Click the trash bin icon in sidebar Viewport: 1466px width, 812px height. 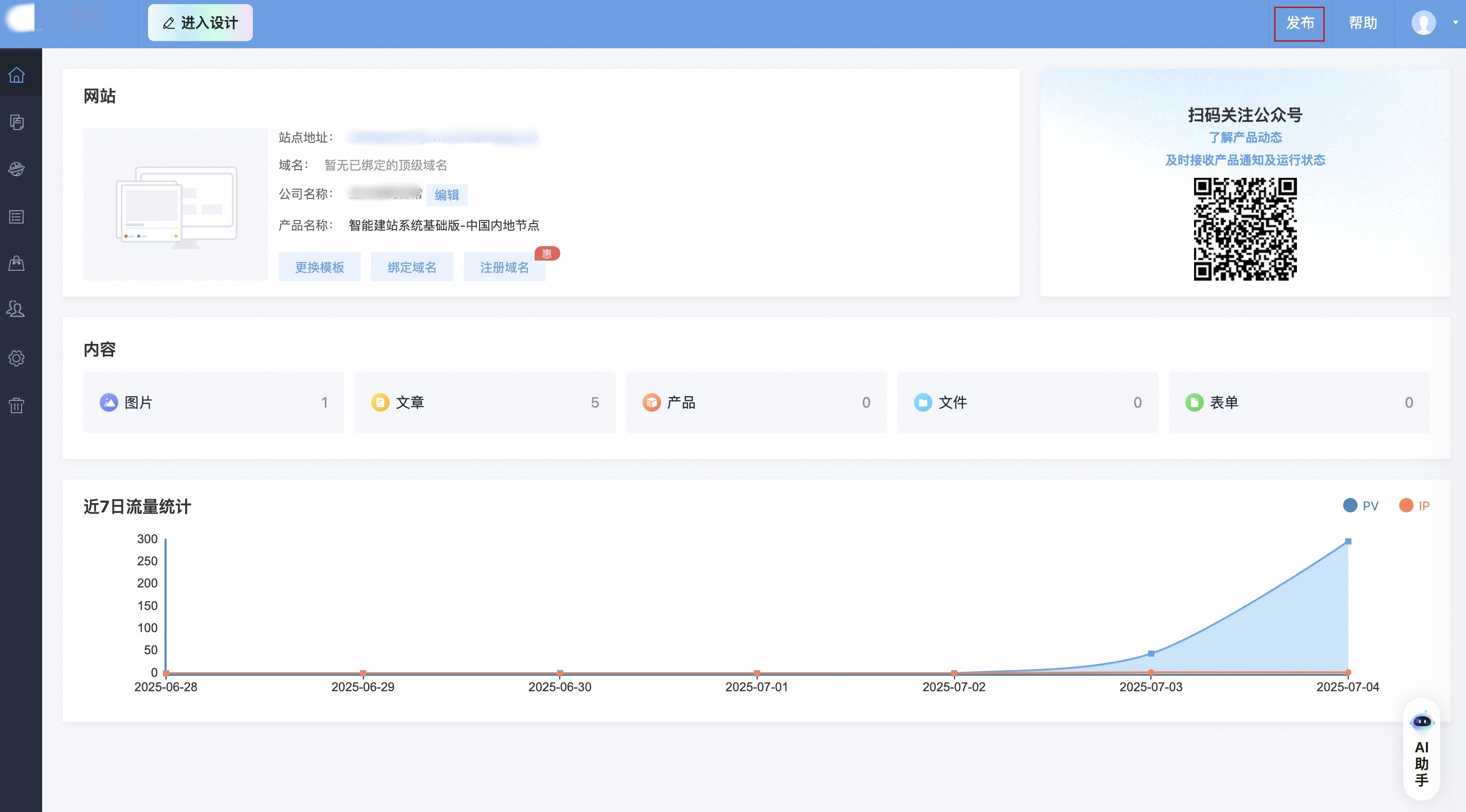coord(16,405)
